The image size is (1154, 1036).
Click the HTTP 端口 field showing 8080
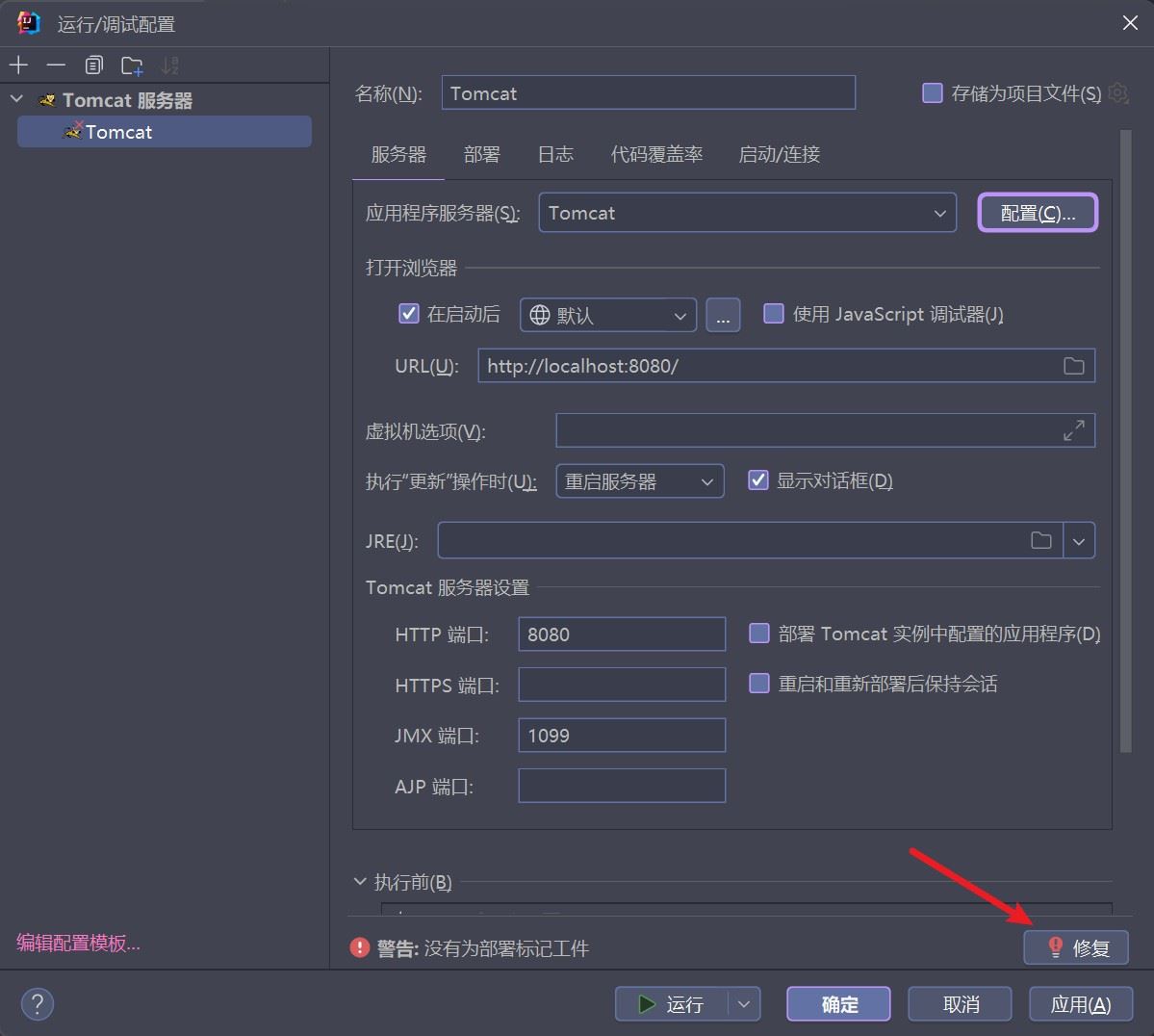622,634
